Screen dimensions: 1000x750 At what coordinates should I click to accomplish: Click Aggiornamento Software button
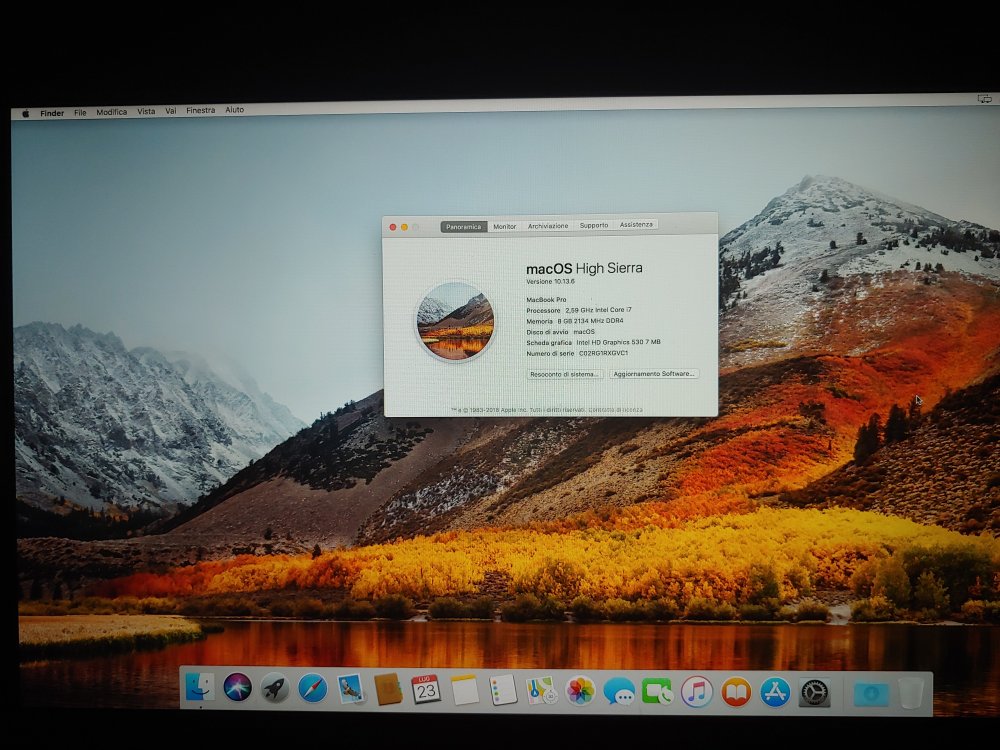pyautogui.click(x=654, y=374)
